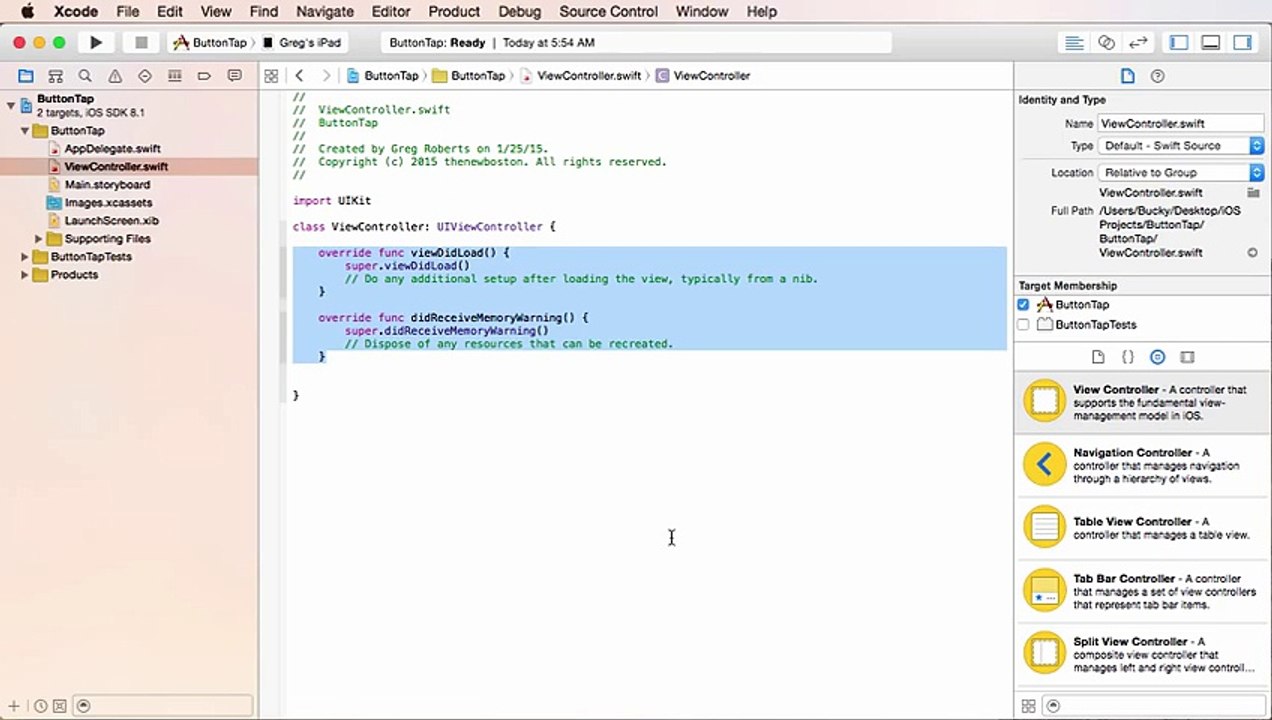Edit the Name field ViewController.swift

(x=1181, y=124)
